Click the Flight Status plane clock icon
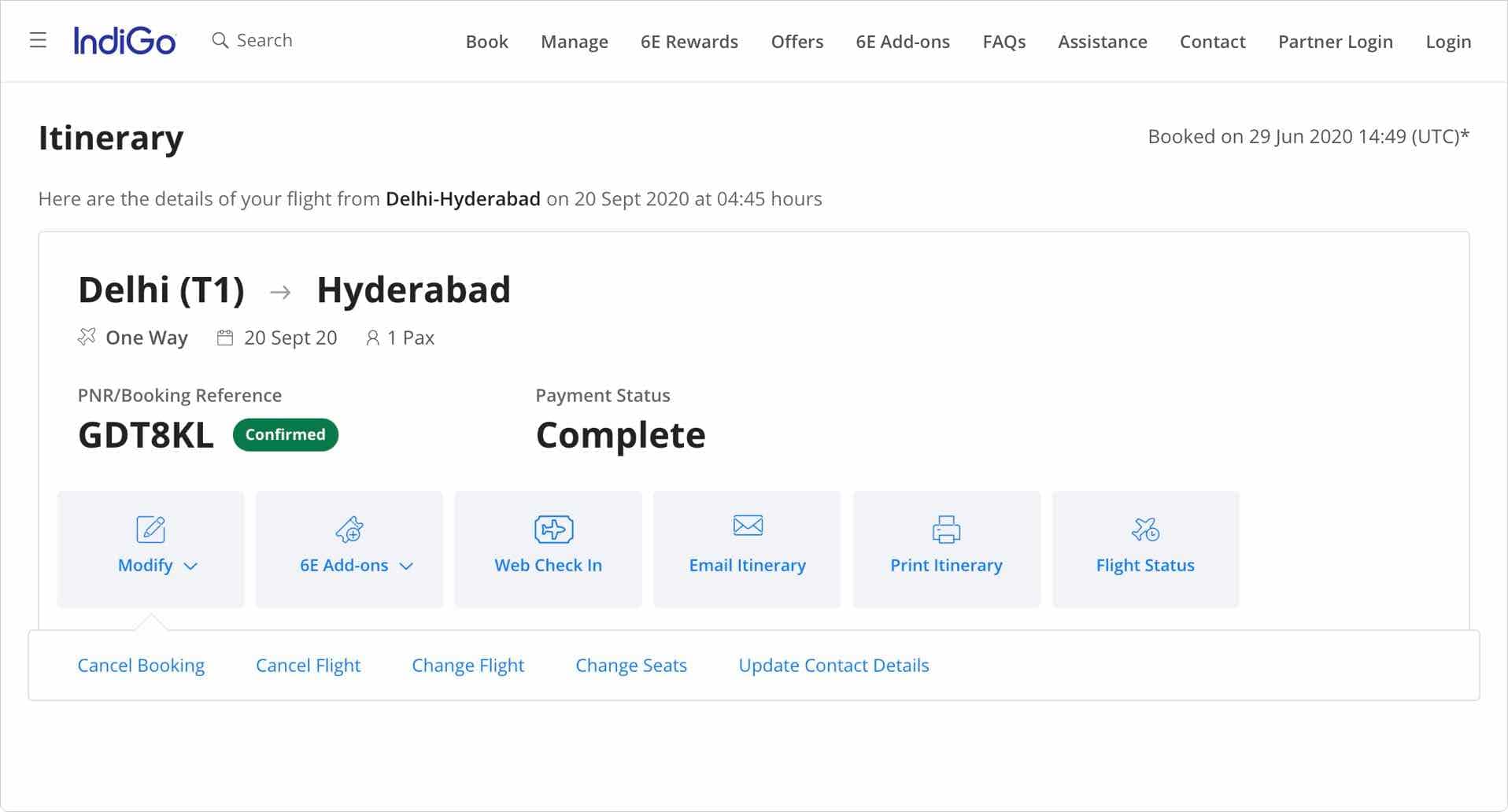 coord(1145,530)
